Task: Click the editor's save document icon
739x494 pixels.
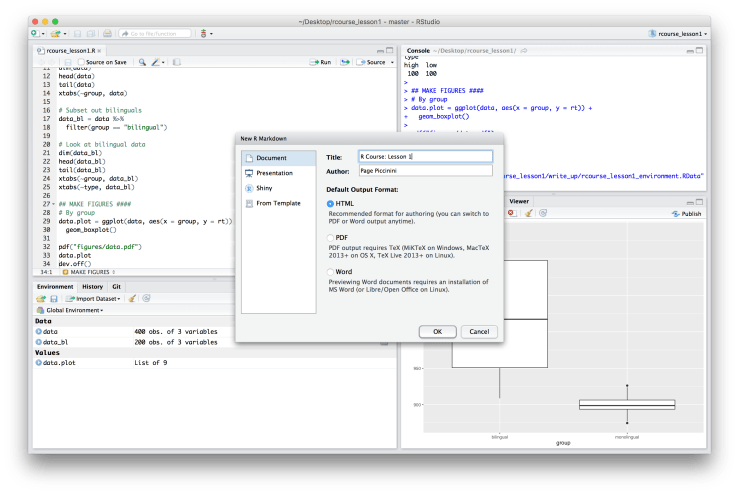Action: point(68,62)
